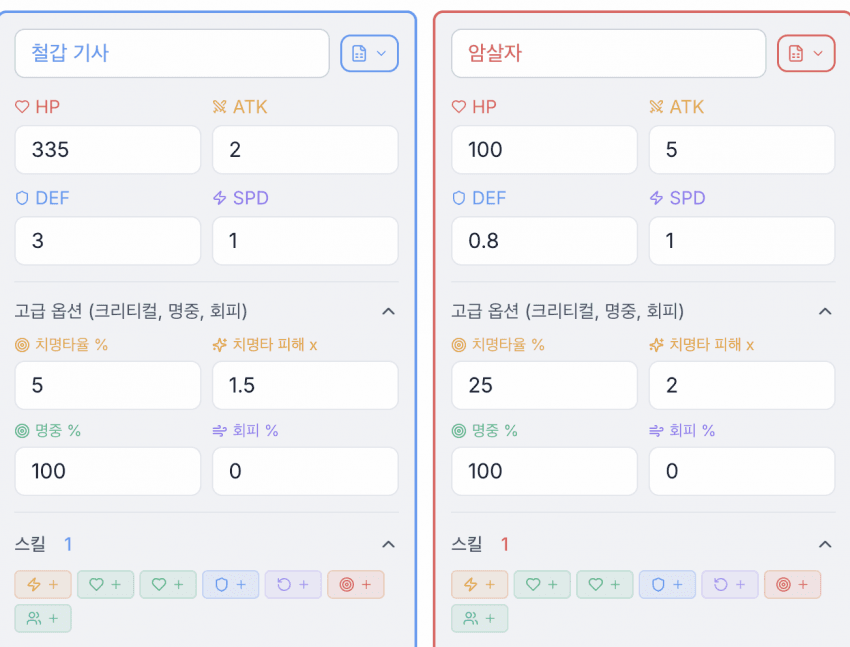Add the lightning skill to 철갑 기사
The image size is (850, 647).
(42, 585)
